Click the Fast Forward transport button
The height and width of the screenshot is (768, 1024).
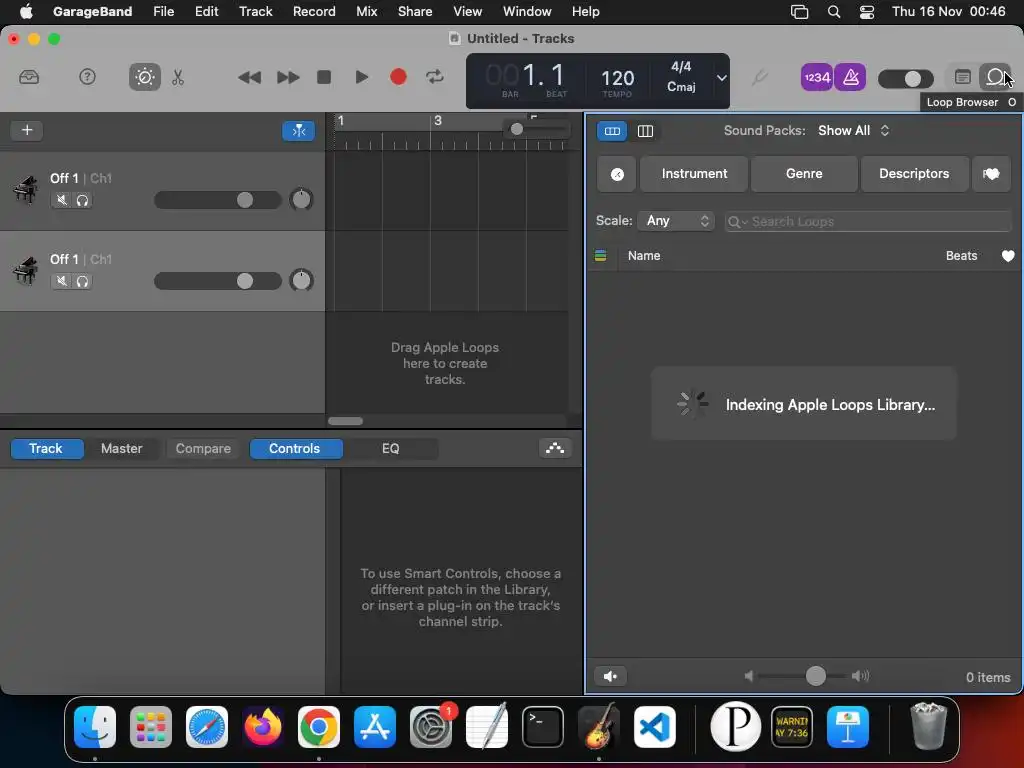(x=288, y=77)
